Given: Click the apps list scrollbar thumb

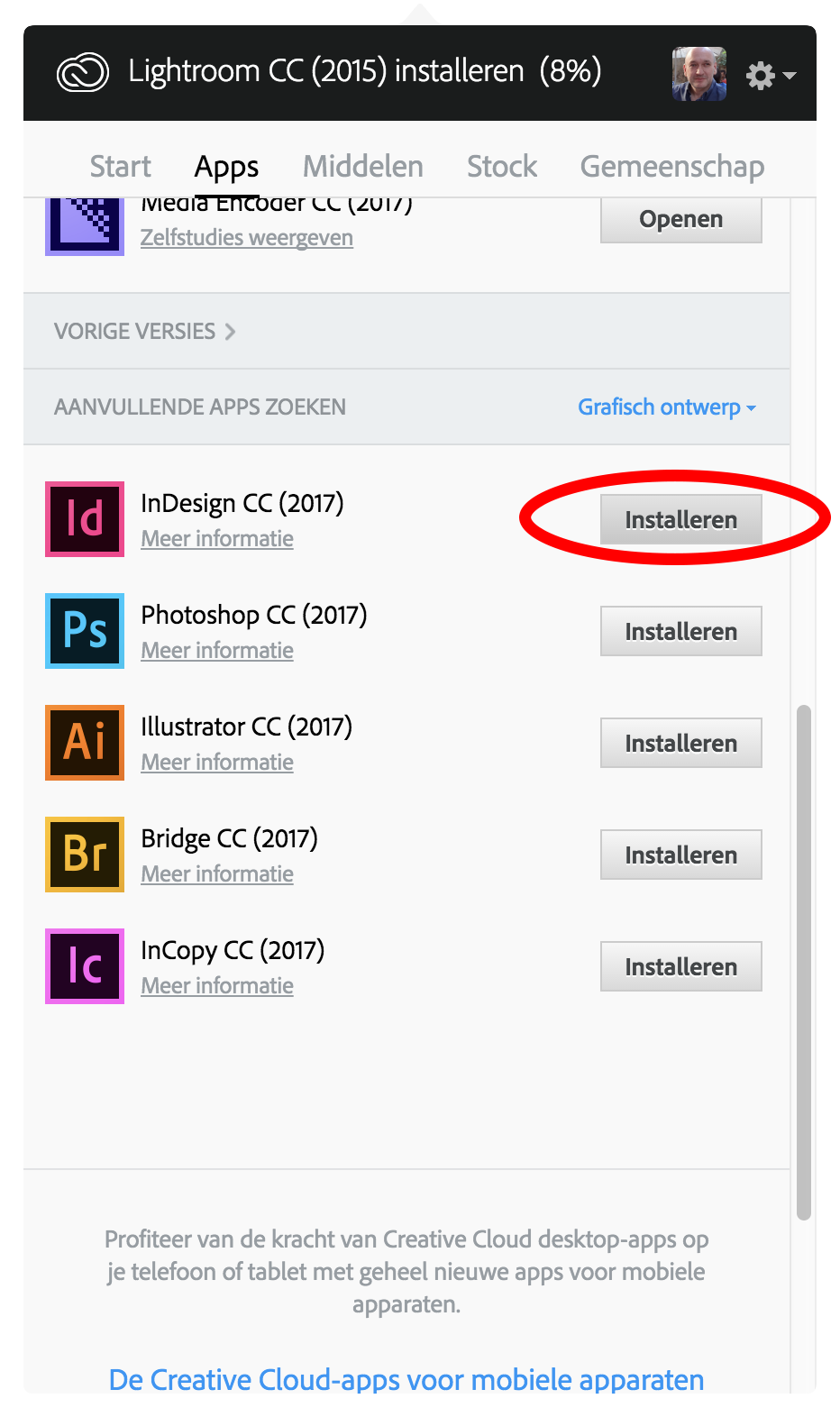Looking at the screenshot, I should coord(804,963).
